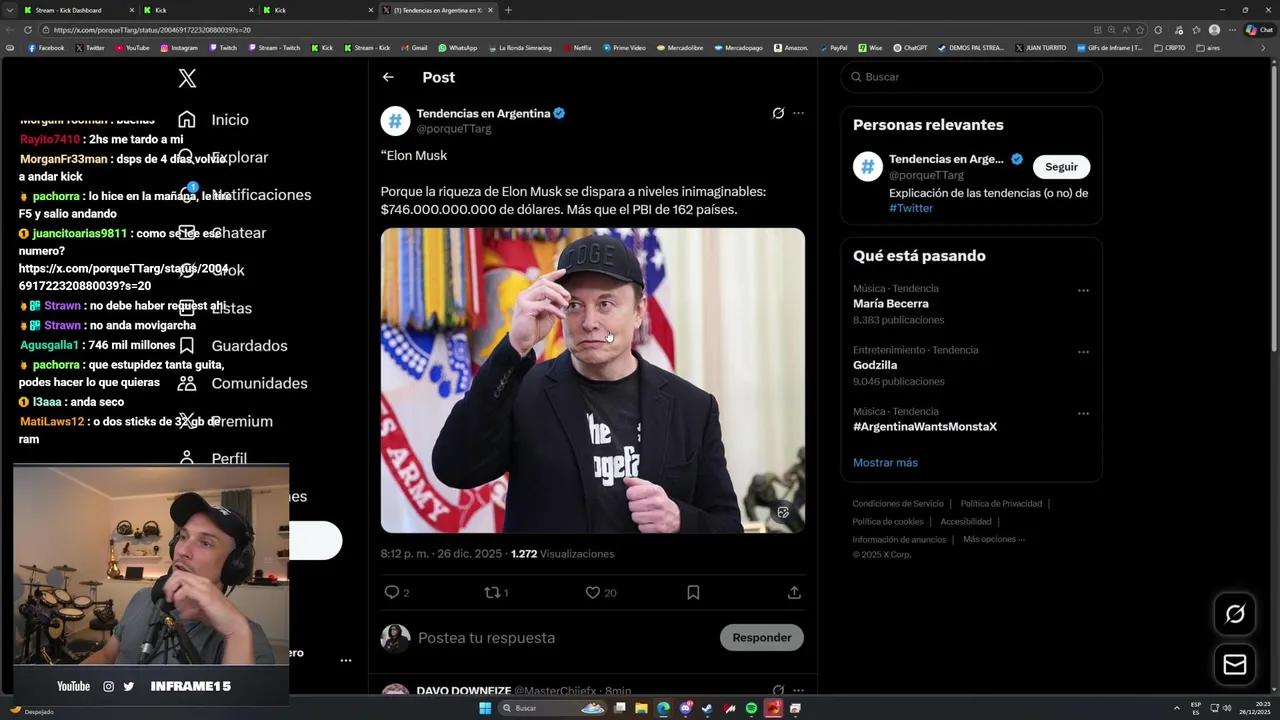
Task: Click the Mostrar más link
Action: click(x=885, y=463)
